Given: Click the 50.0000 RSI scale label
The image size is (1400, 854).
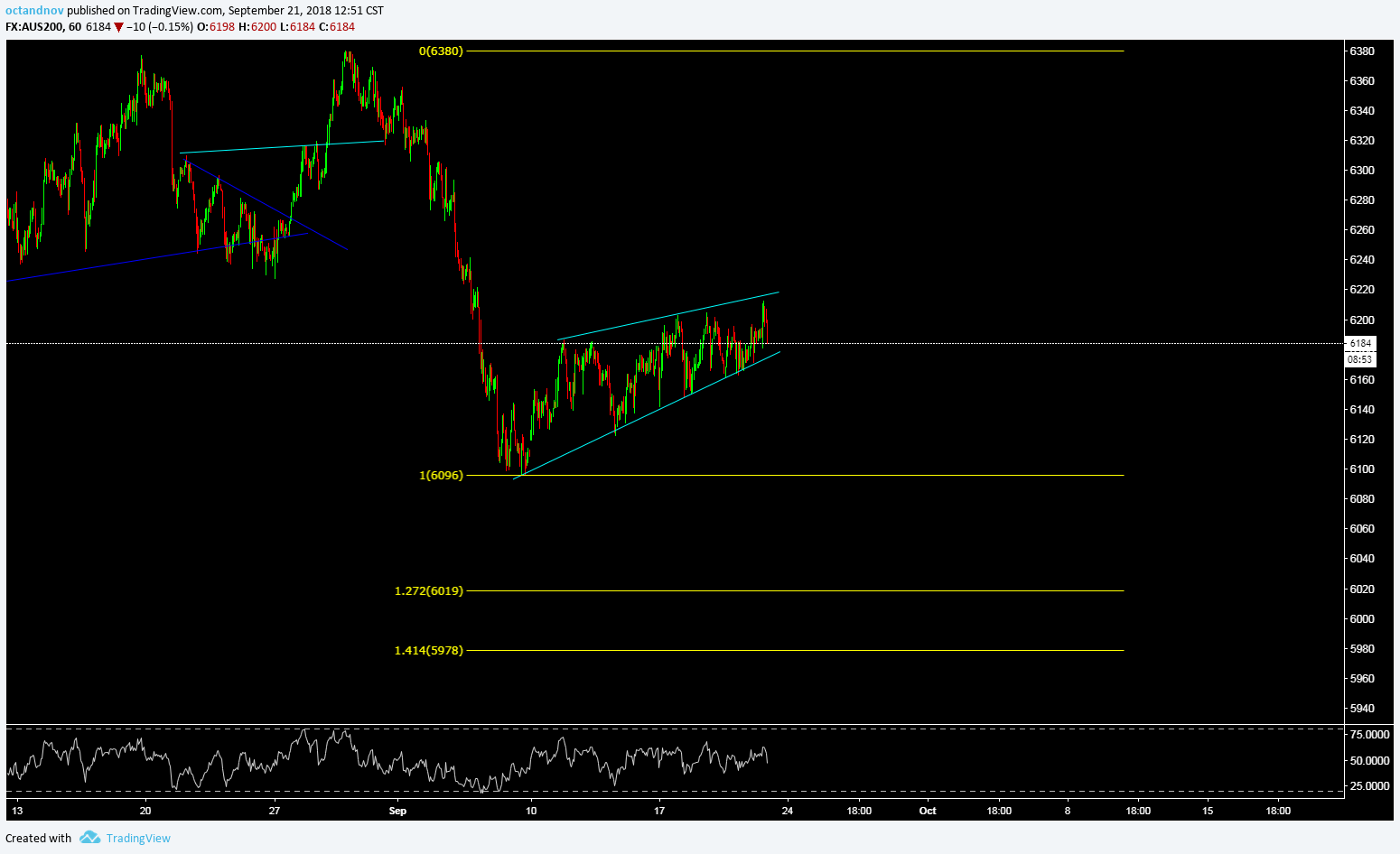Looking at the screenshot, I should [1369, 760].
